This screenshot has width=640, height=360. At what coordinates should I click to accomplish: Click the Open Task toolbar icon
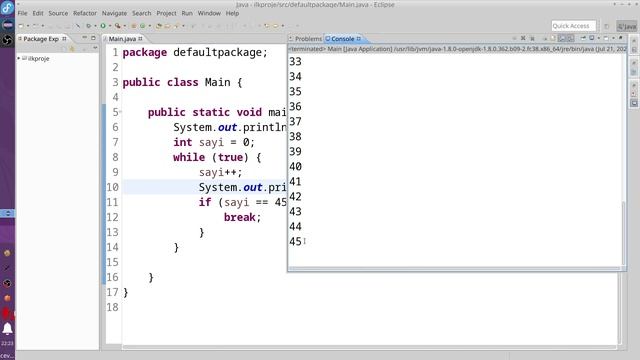tap(167, 26)
